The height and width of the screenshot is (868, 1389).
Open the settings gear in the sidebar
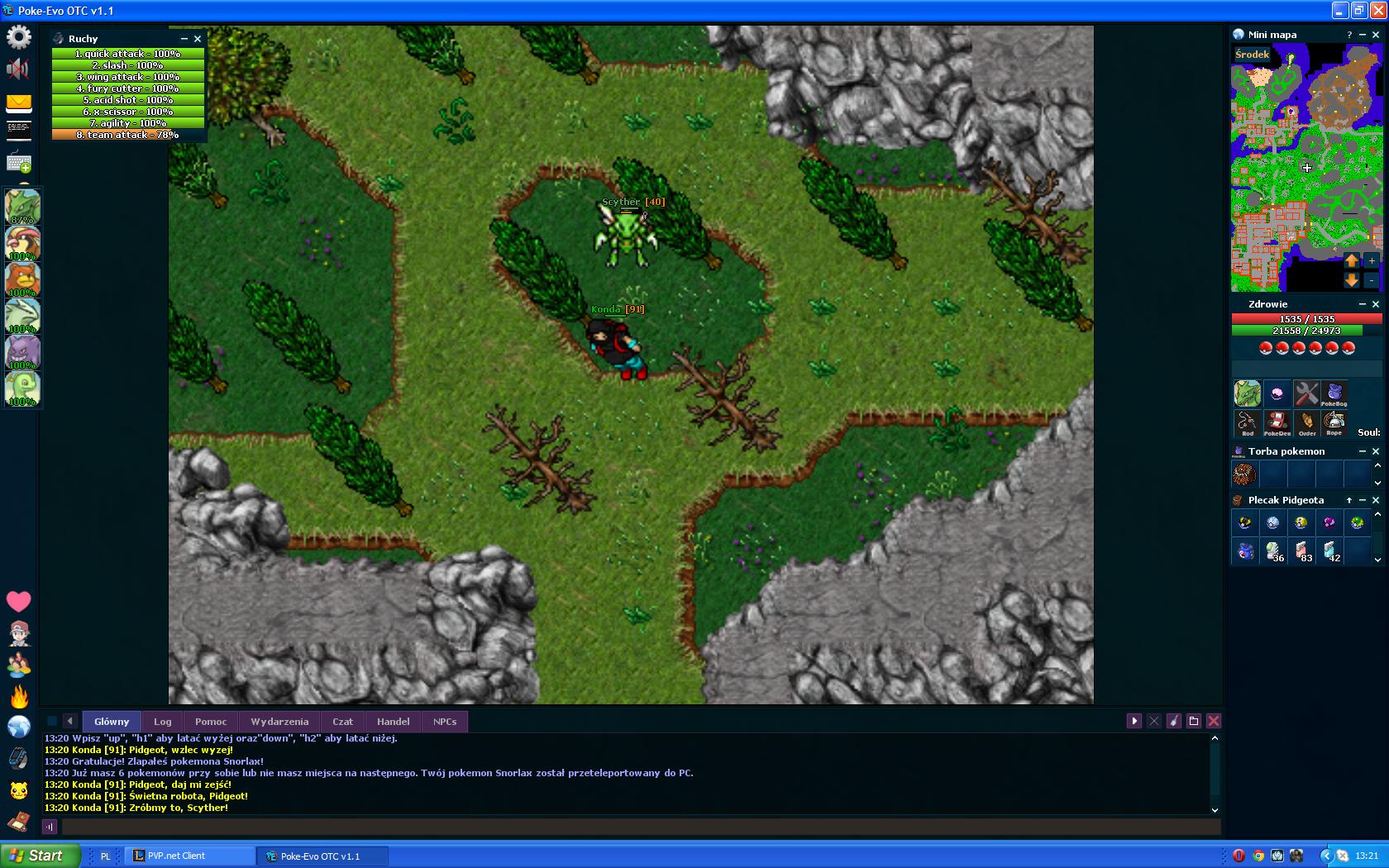point(18,37)
